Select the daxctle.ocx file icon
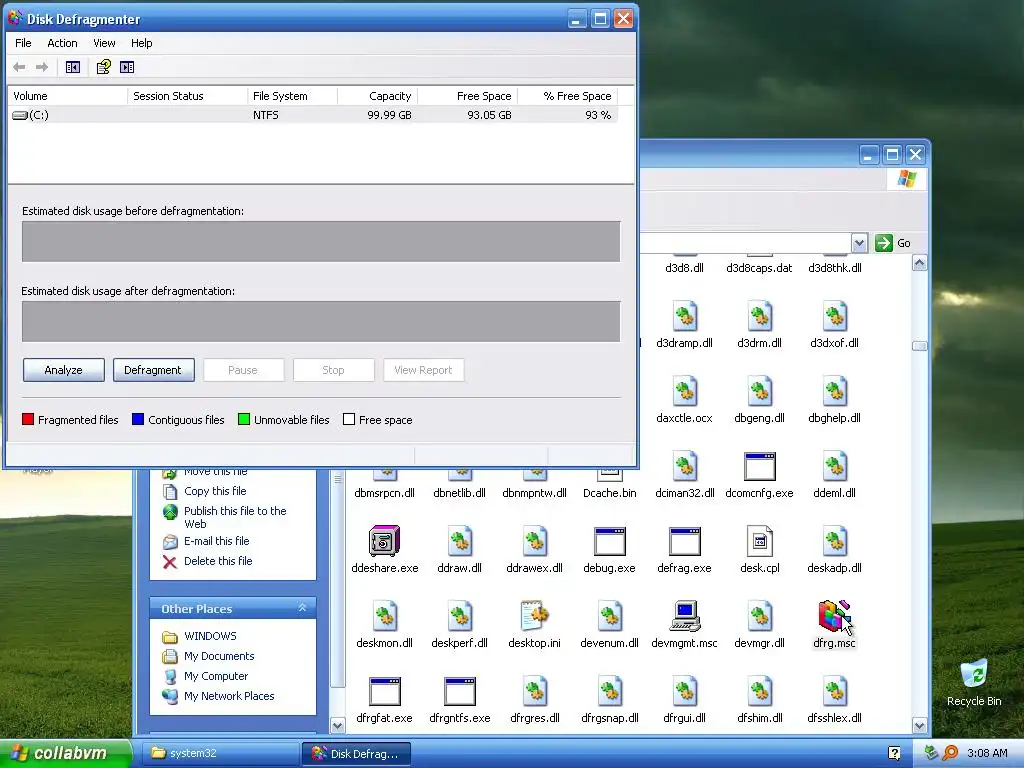This screenshot has width=1024, height=768. (x=684, y=392)
